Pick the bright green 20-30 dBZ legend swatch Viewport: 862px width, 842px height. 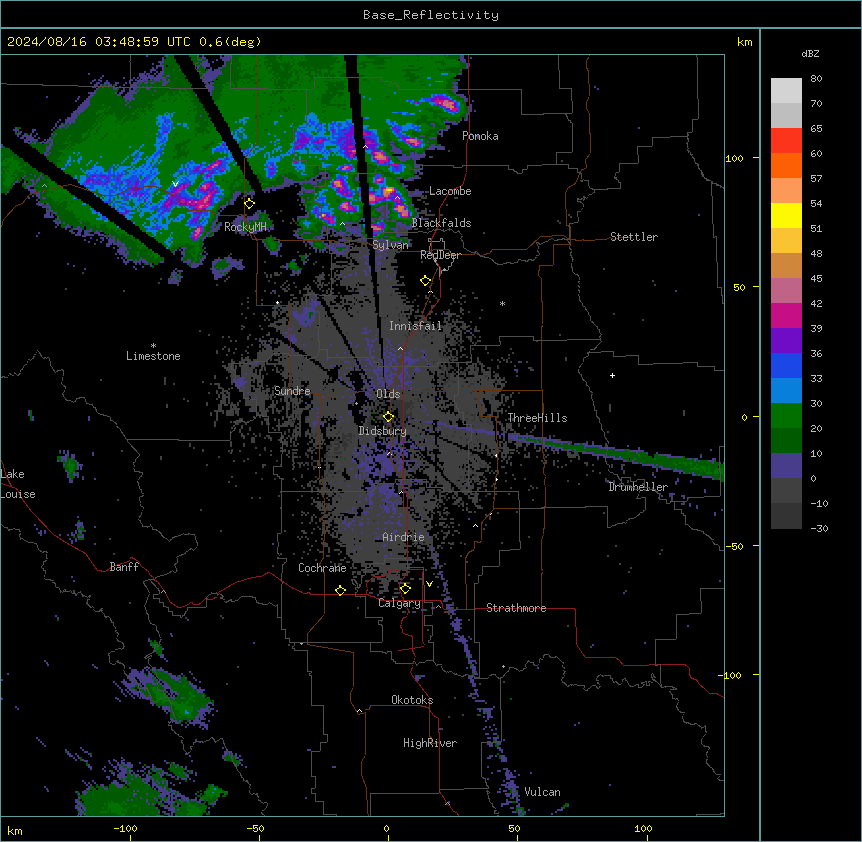(x=786, y=416)
